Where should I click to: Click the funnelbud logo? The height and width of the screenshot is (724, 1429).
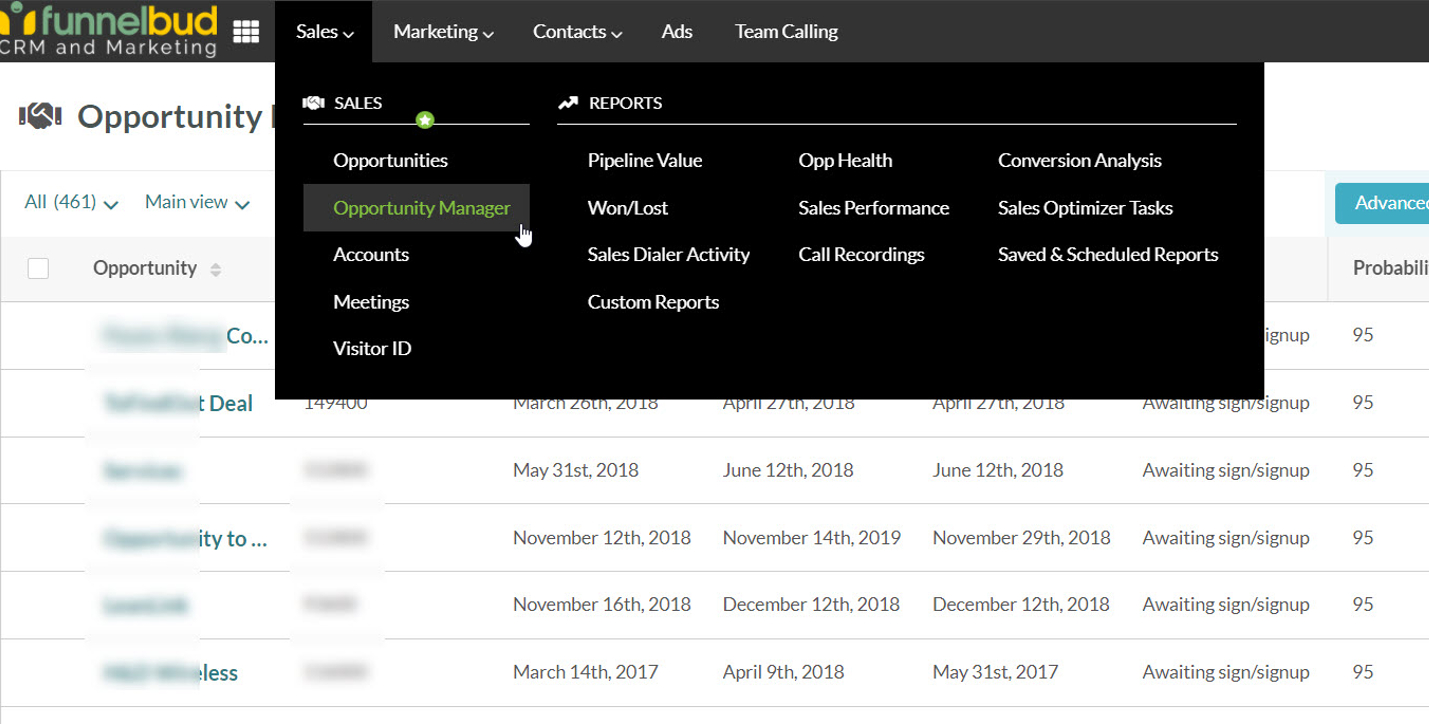[108, 29]
